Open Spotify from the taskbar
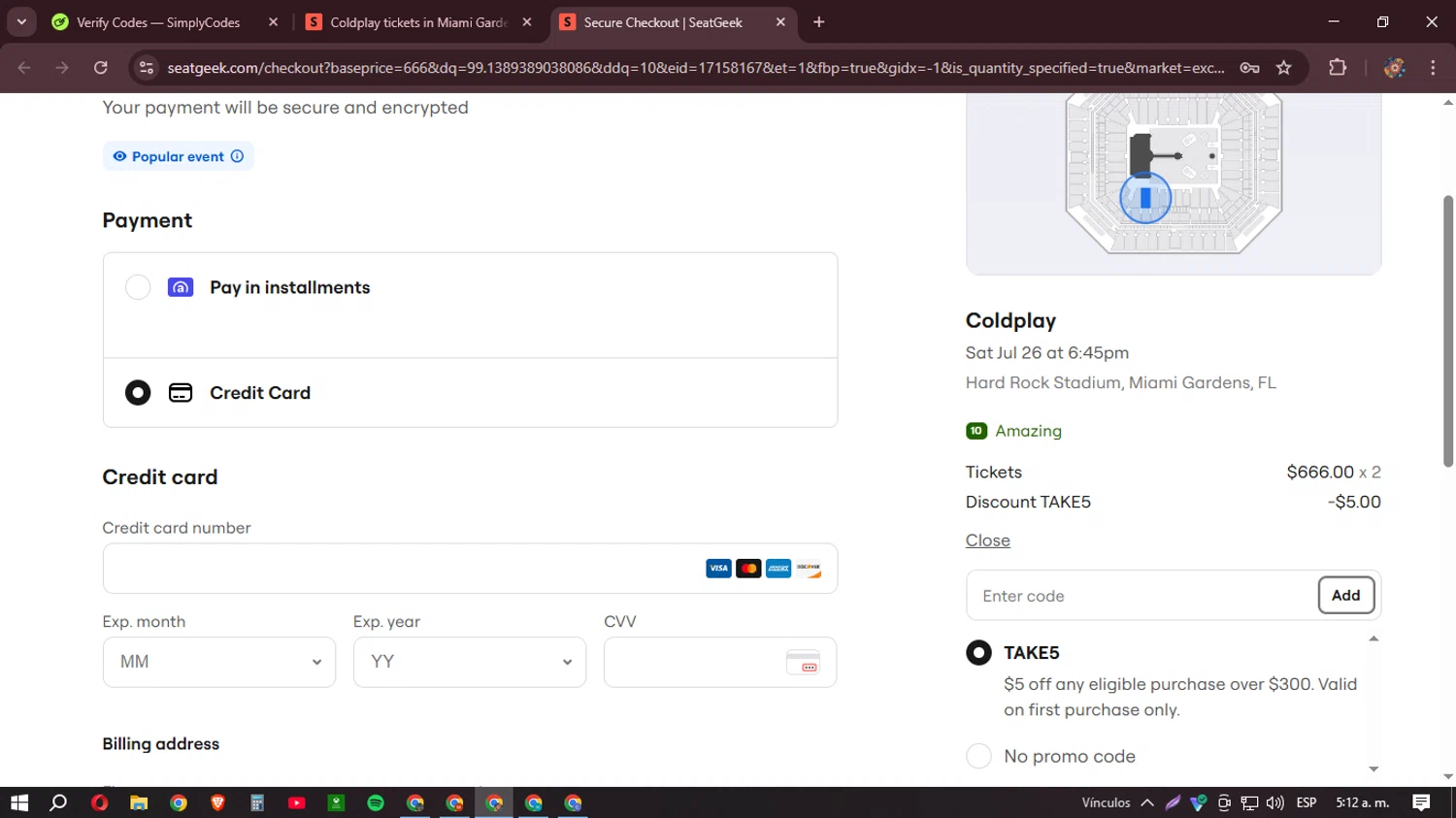This screenshot has width=1456, height=818. point(376,802)
